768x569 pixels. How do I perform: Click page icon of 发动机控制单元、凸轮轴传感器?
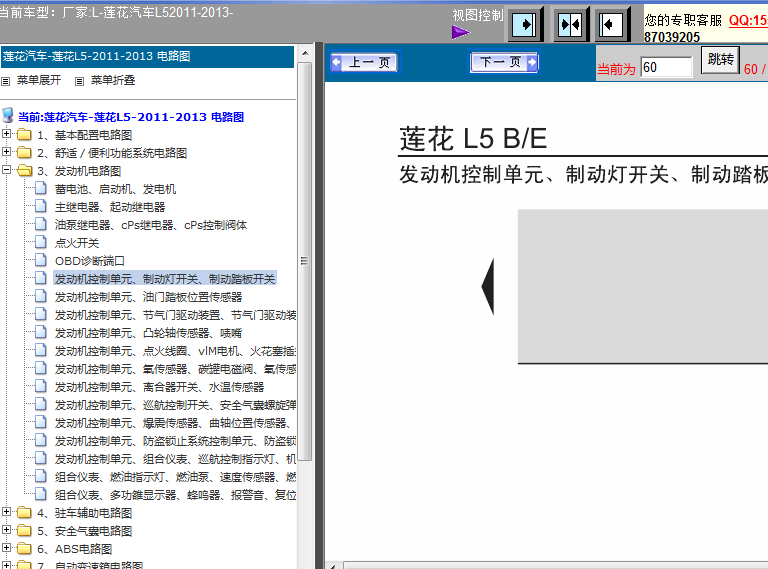tap(41, 332)
